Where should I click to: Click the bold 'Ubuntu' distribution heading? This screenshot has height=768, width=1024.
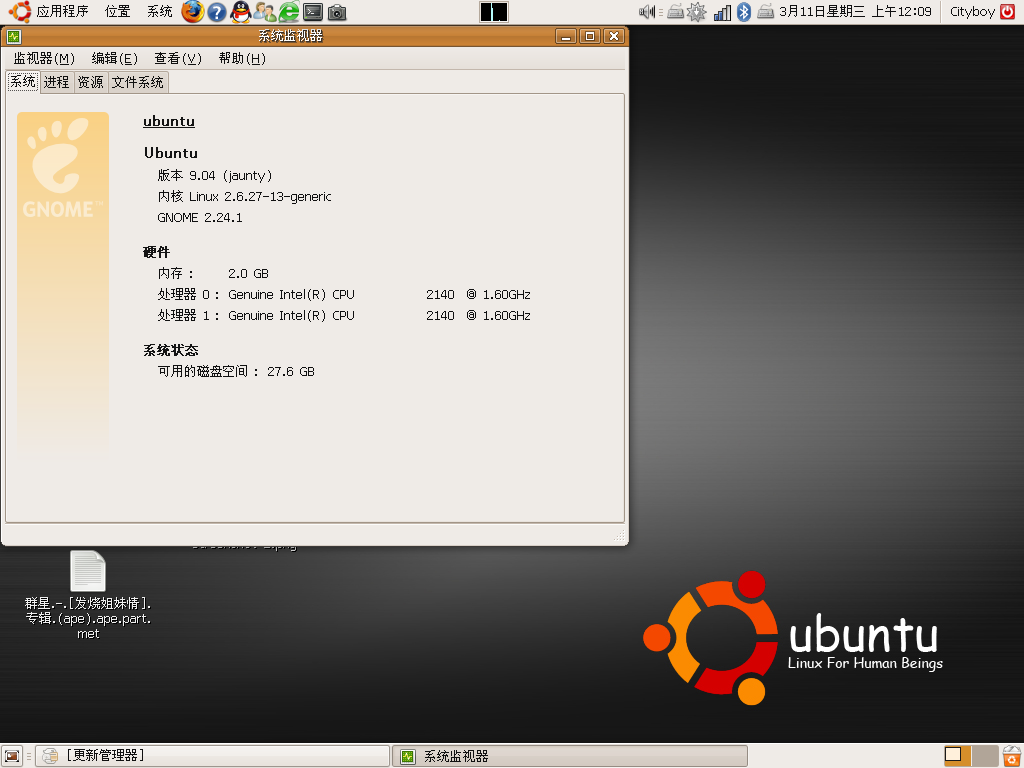(x=170, y=153)
